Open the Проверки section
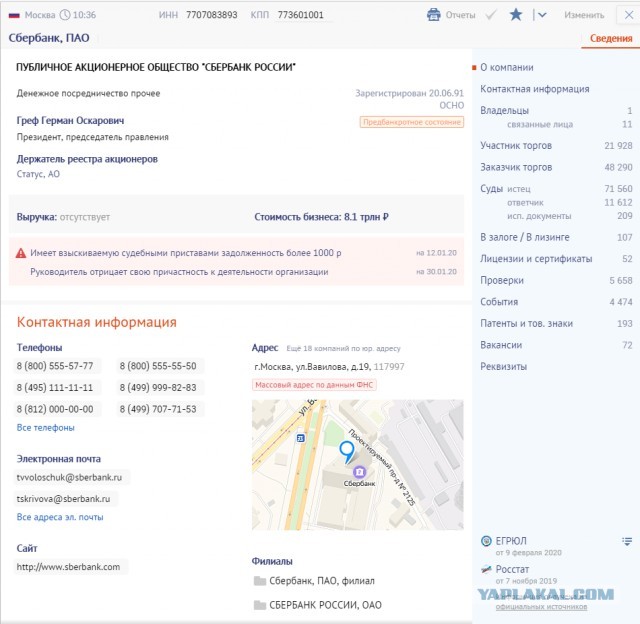640x624 pixels. click(x=502, y=280)
